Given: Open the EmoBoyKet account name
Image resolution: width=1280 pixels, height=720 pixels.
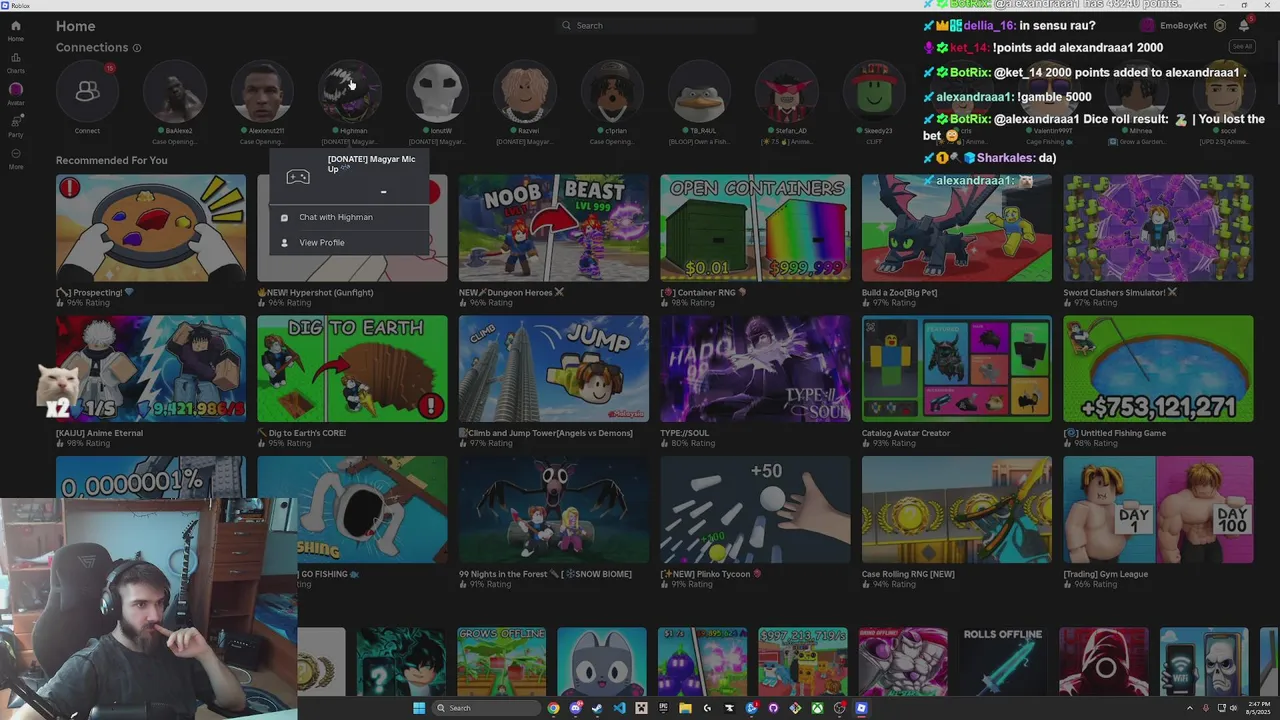Looking at the screenshot, I should 1182,25.
